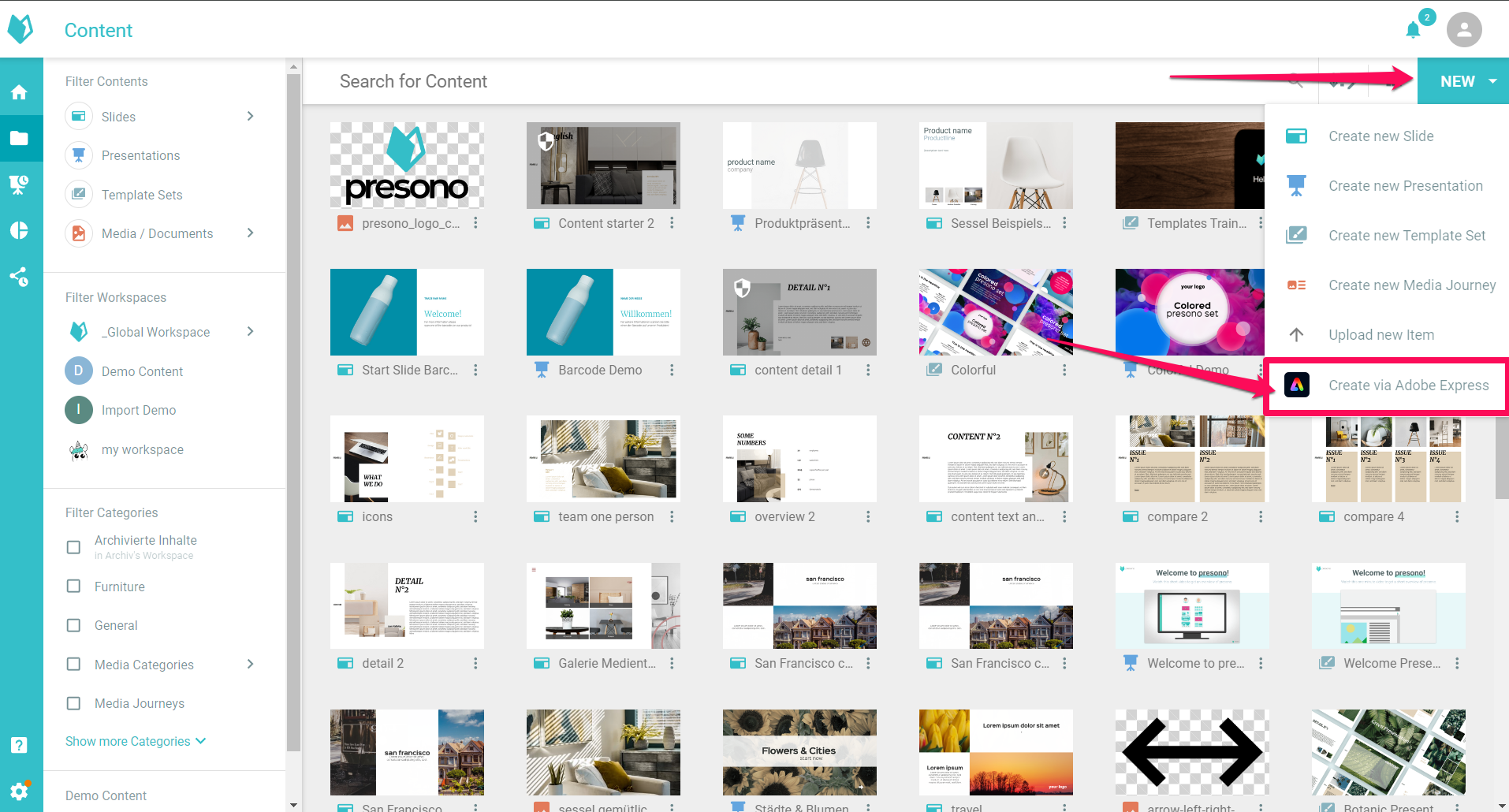Open the notifications bell icon
This screenshot has height=812, width=1509.
click(1413, 30)
